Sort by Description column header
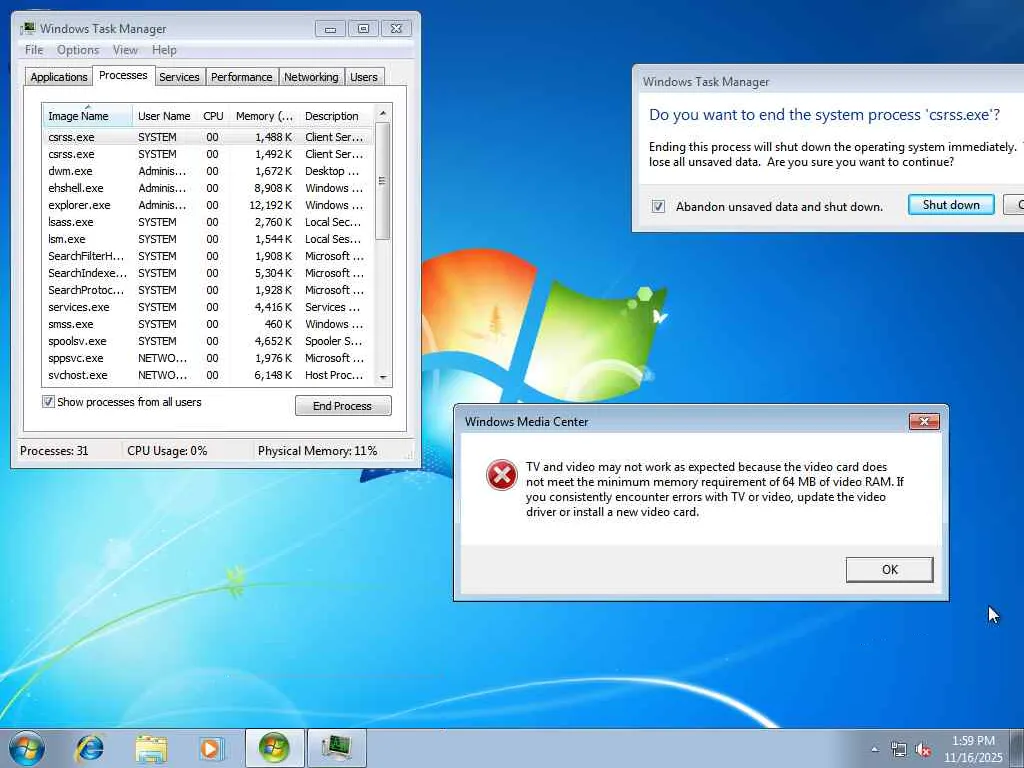The image size is (1024, 768). tap(336, 116)
